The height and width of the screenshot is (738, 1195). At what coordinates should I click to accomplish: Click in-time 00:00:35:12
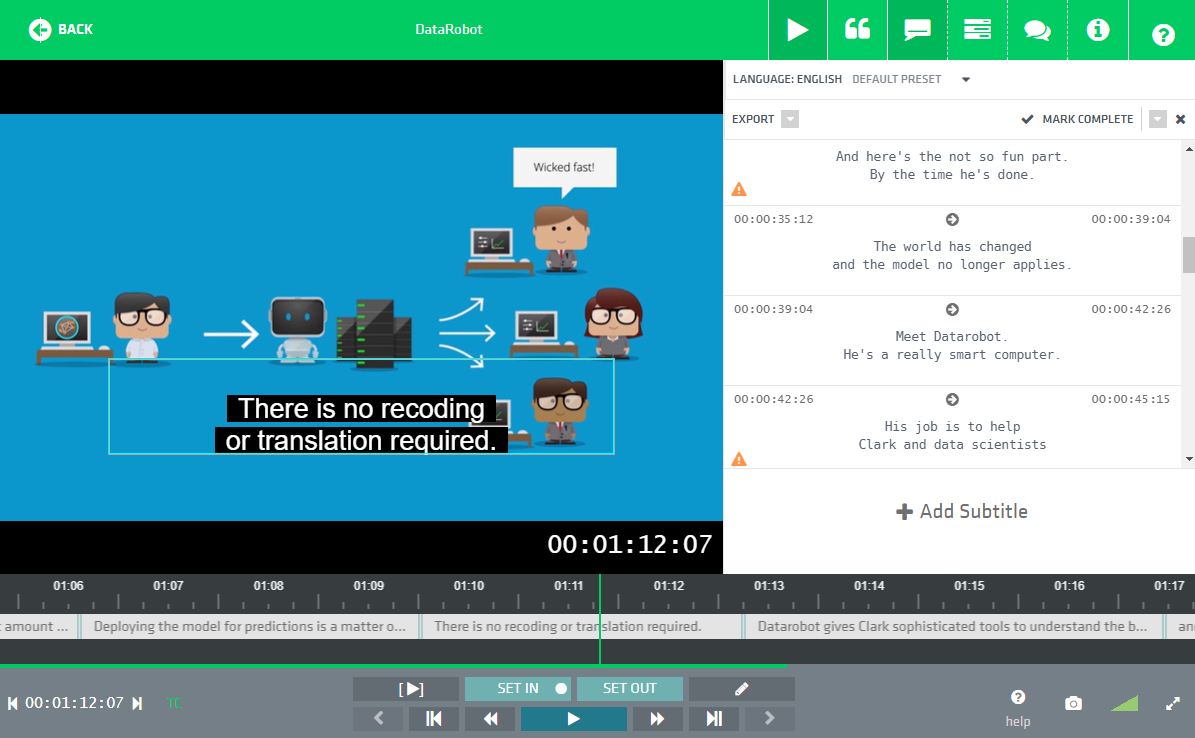click(x=774, y=220)
